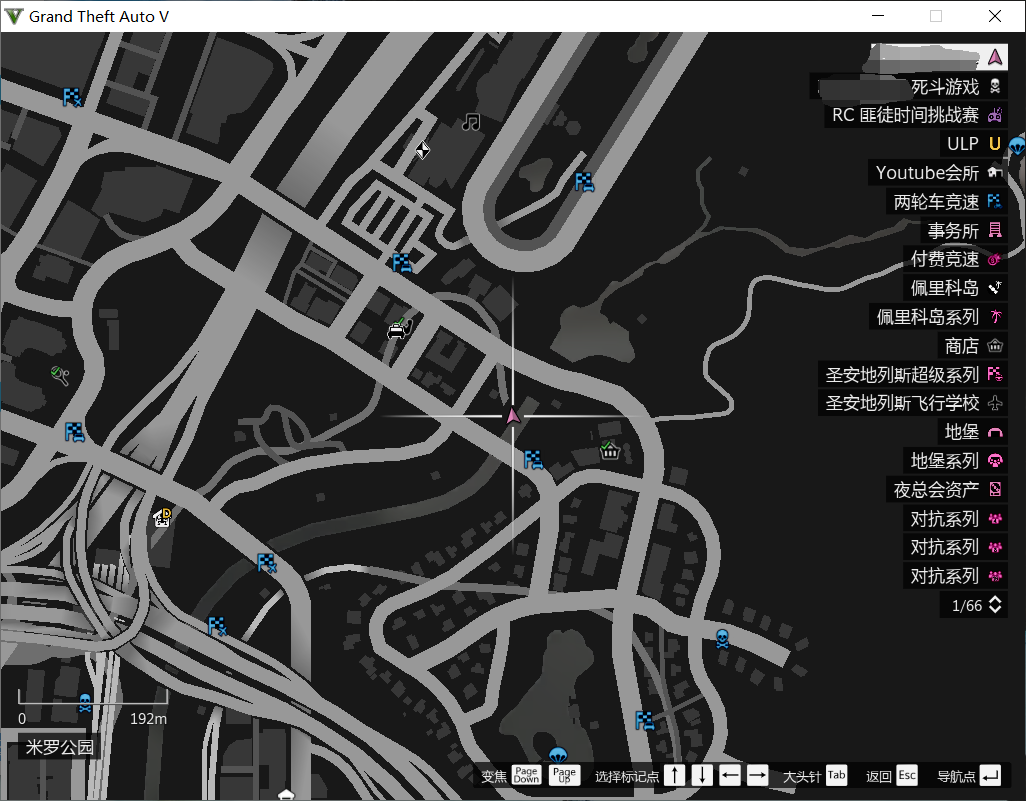Click the yellow U icon for ULP
This screenshot has width=1026, height=801.
[x=995, y=144]
